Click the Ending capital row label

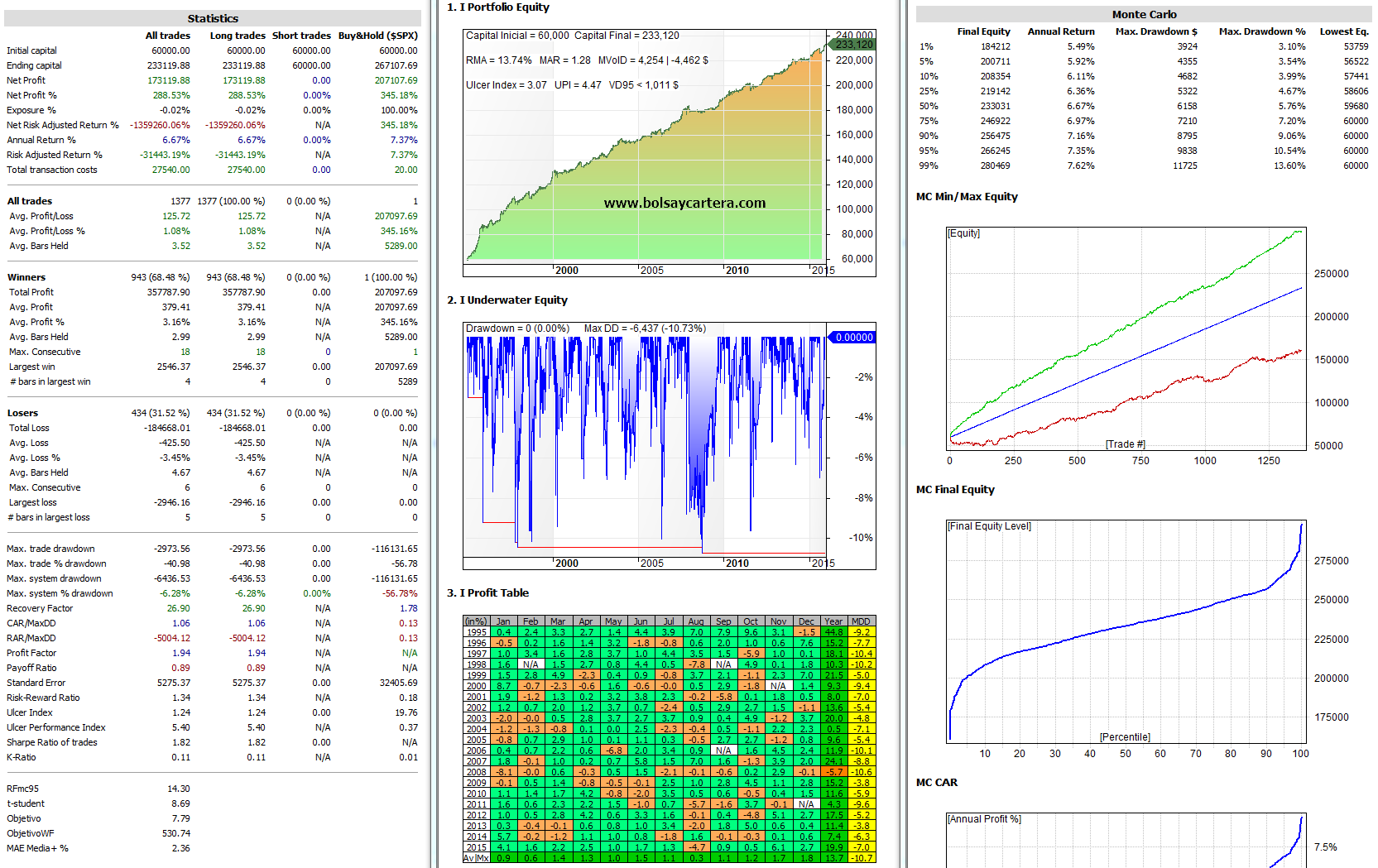(34, 65)
